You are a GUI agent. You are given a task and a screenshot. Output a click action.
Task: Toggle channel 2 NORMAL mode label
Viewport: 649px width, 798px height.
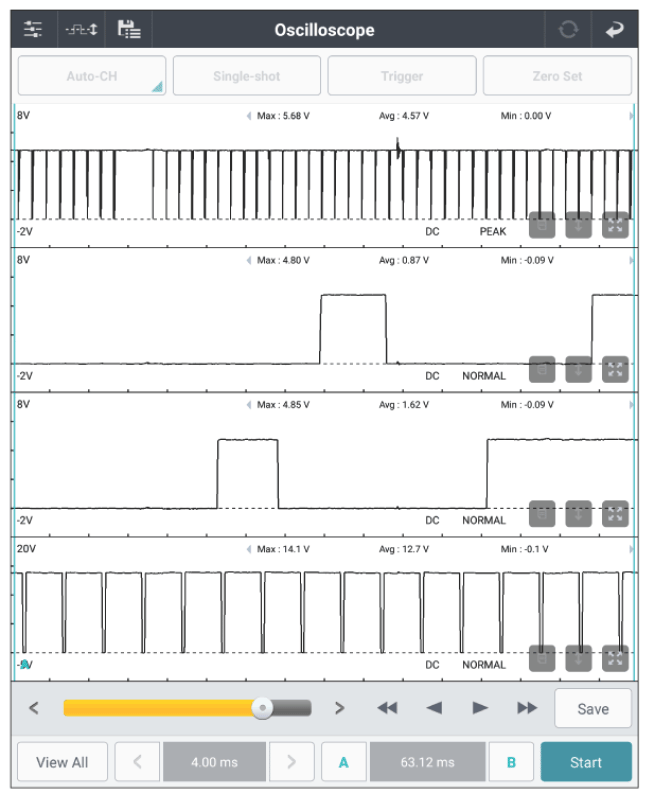[484, 376]
